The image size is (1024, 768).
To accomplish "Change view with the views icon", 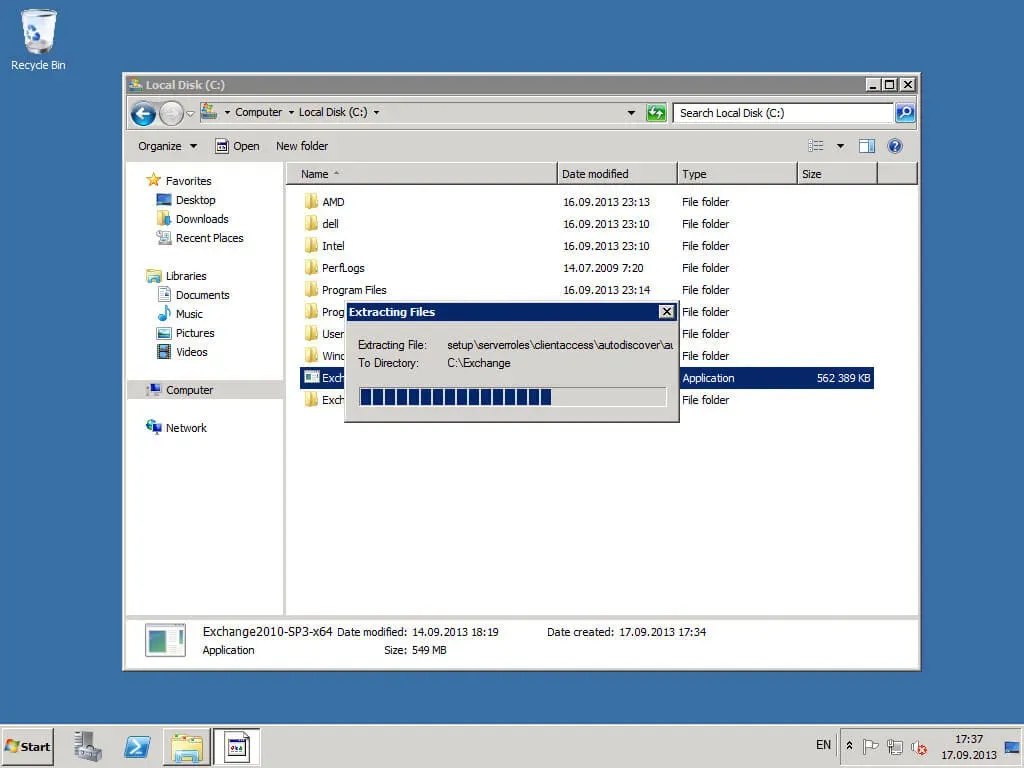I will [816, 146].
